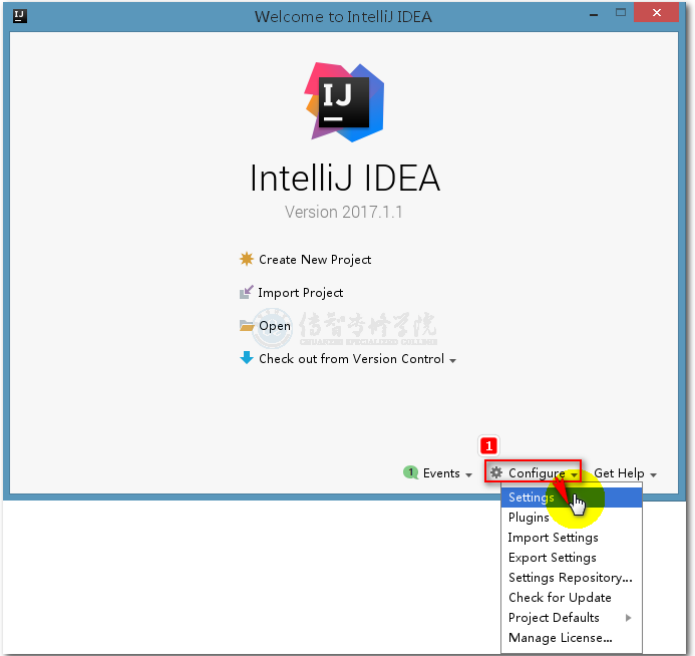The height and width of the screenshot is (656, 695).
Task: Expand the Events dropdown arrow
Action: 469,475
